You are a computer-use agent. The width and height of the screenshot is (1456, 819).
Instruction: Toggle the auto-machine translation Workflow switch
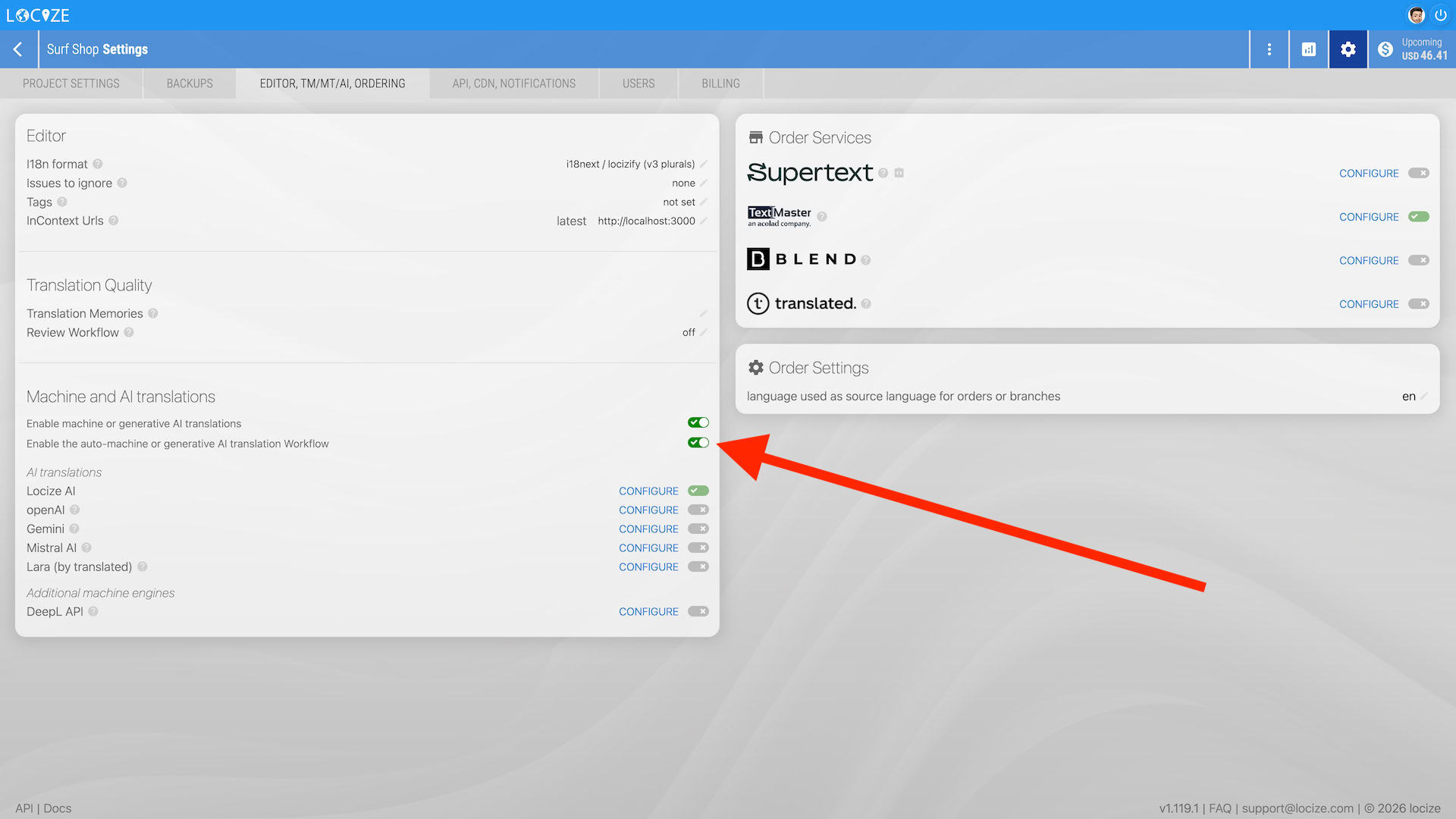tap(698, 443)
